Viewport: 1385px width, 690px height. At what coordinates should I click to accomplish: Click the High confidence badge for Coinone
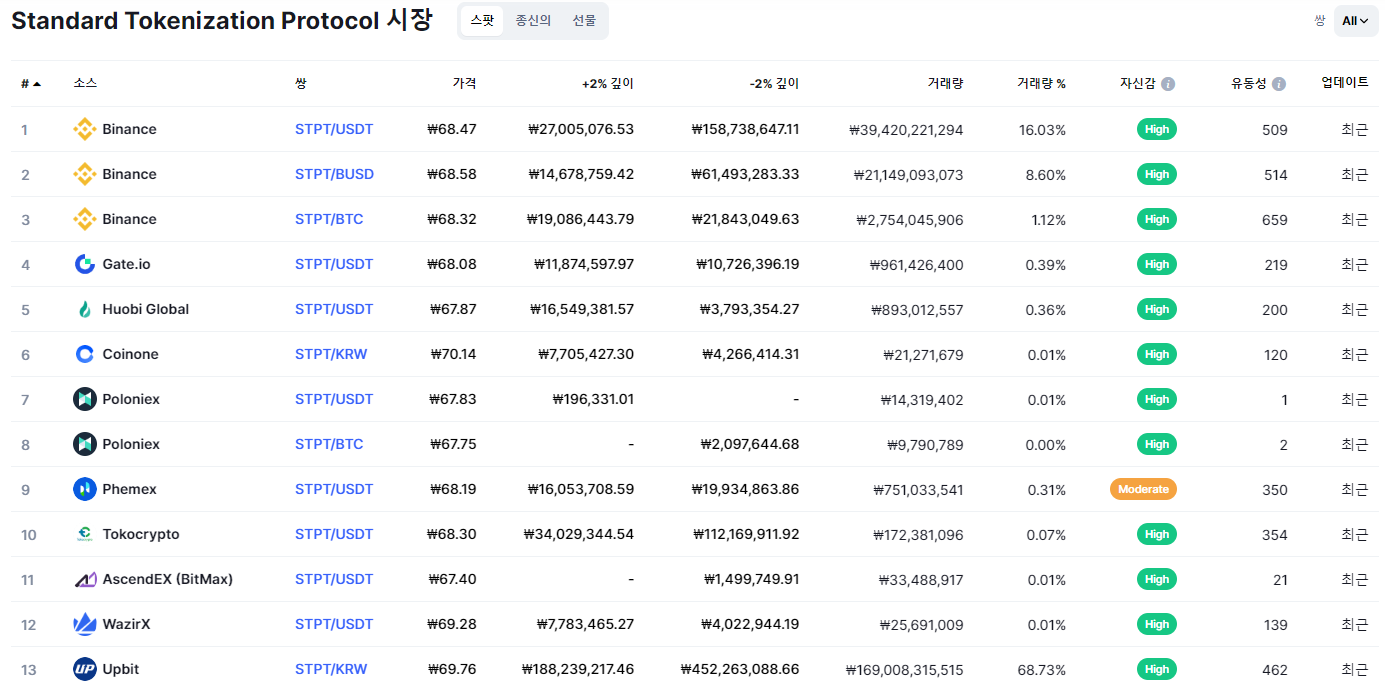coord(1157,354)
